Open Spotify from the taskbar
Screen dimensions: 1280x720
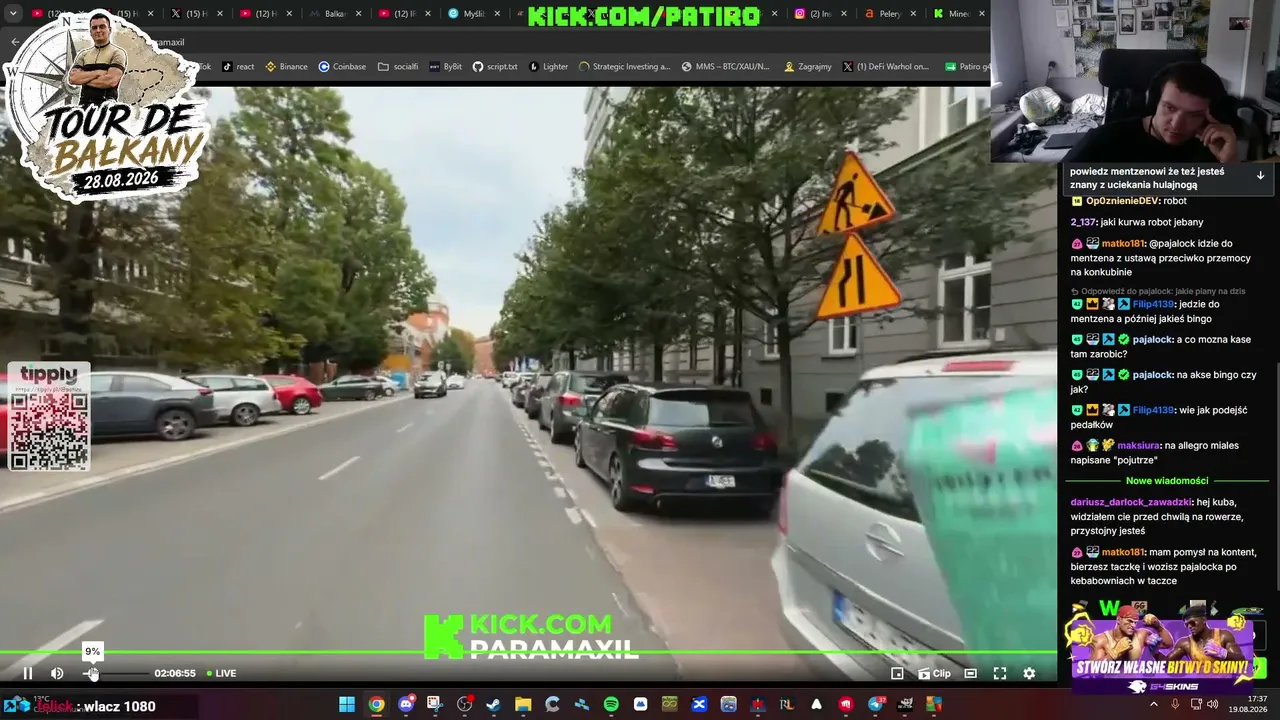coord(611,705)
